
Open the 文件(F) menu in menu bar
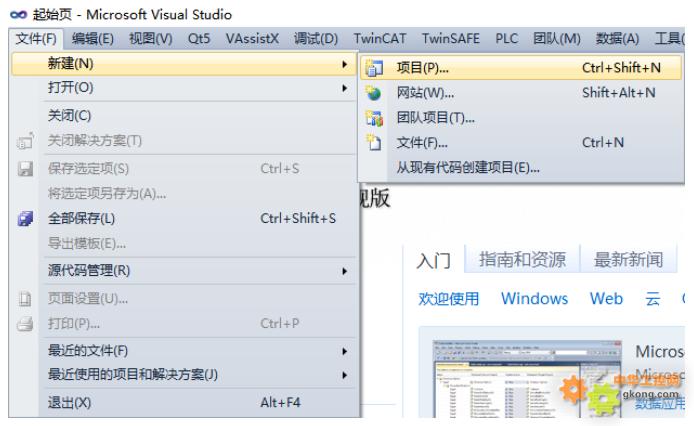click(x=36, y=39)
